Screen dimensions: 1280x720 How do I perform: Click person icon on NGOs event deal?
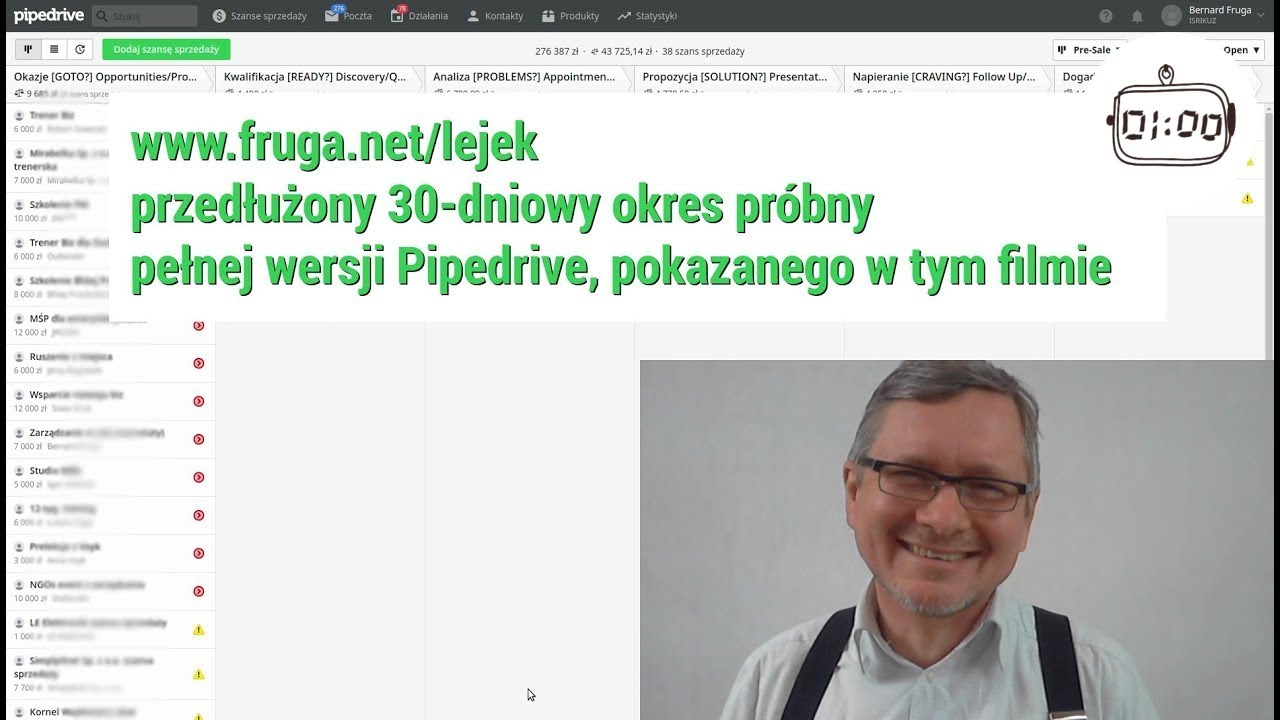(19, 585)
